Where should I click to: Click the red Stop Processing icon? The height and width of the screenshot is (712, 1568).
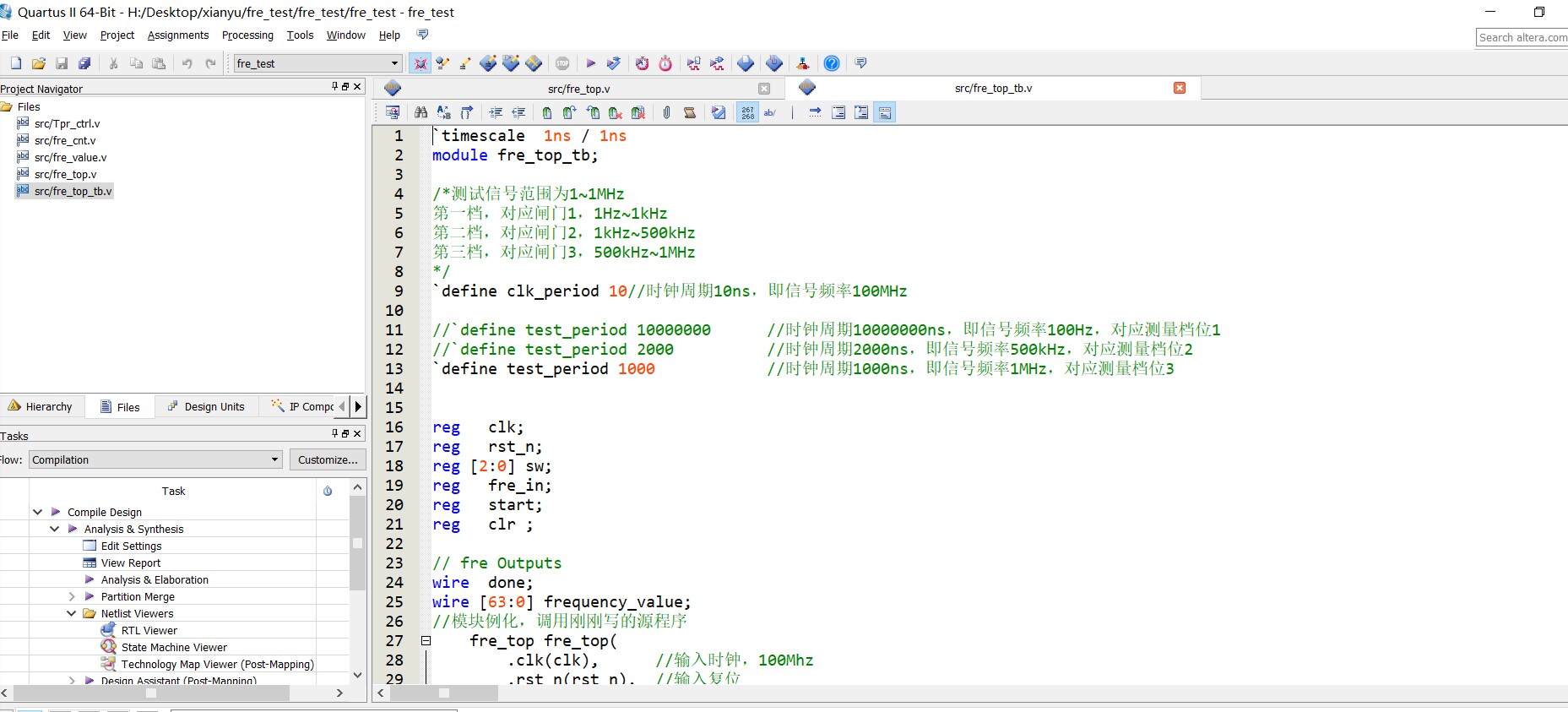coord(562,63)
